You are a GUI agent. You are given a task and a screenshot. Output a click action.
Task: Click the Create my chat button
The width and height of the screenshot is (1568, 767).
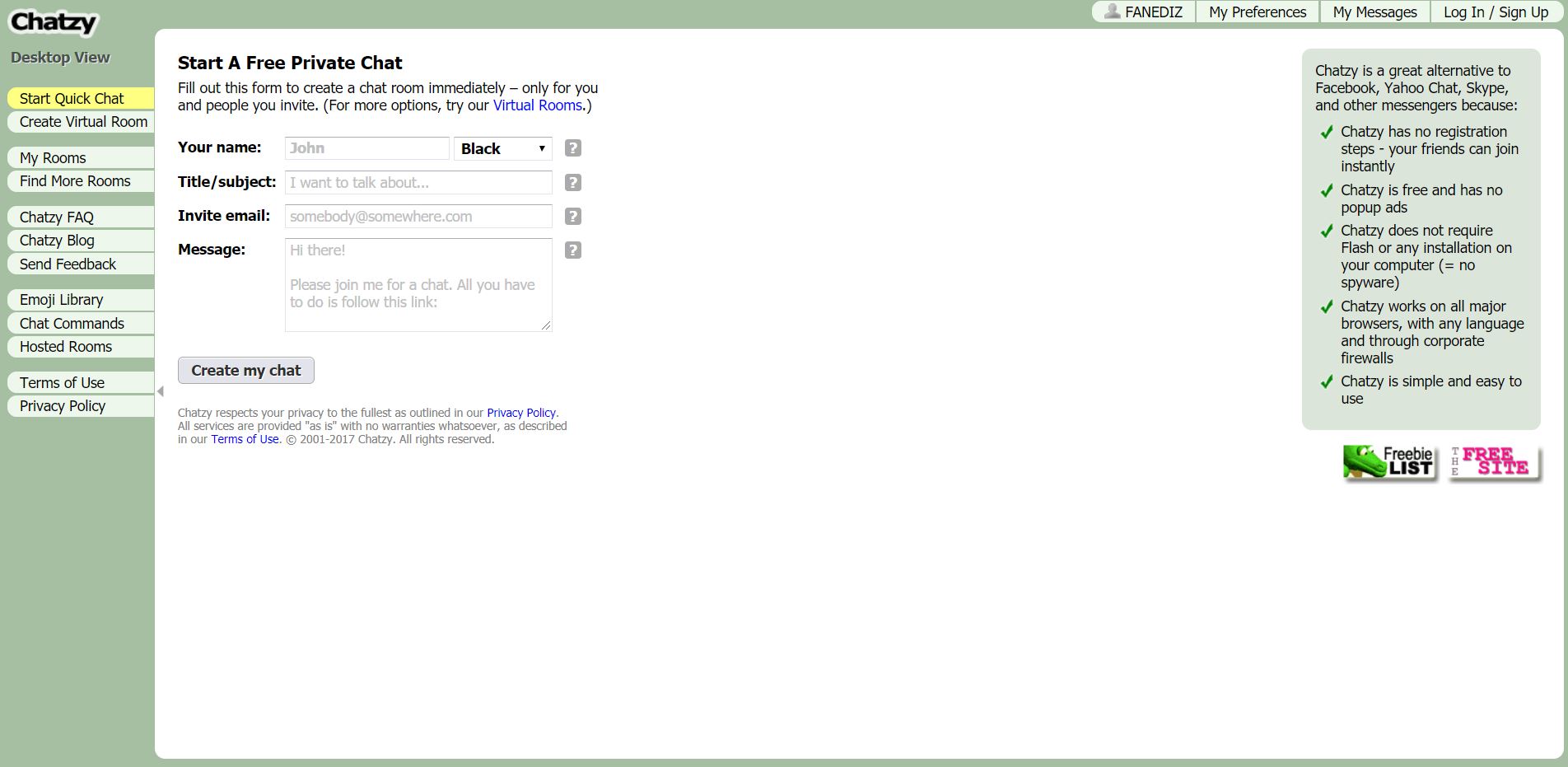[x=246, y=371]
